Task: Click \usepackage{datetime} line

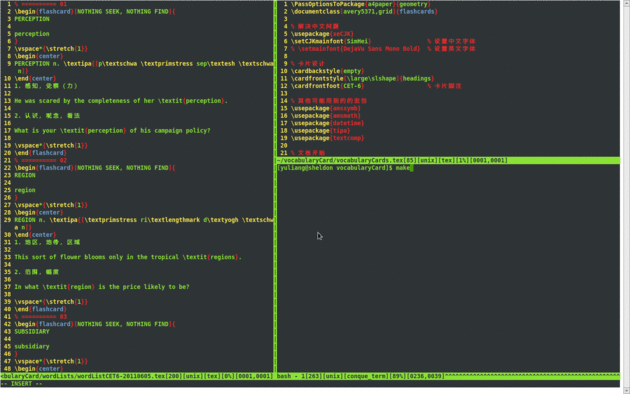Action: (x=327, y=123)
